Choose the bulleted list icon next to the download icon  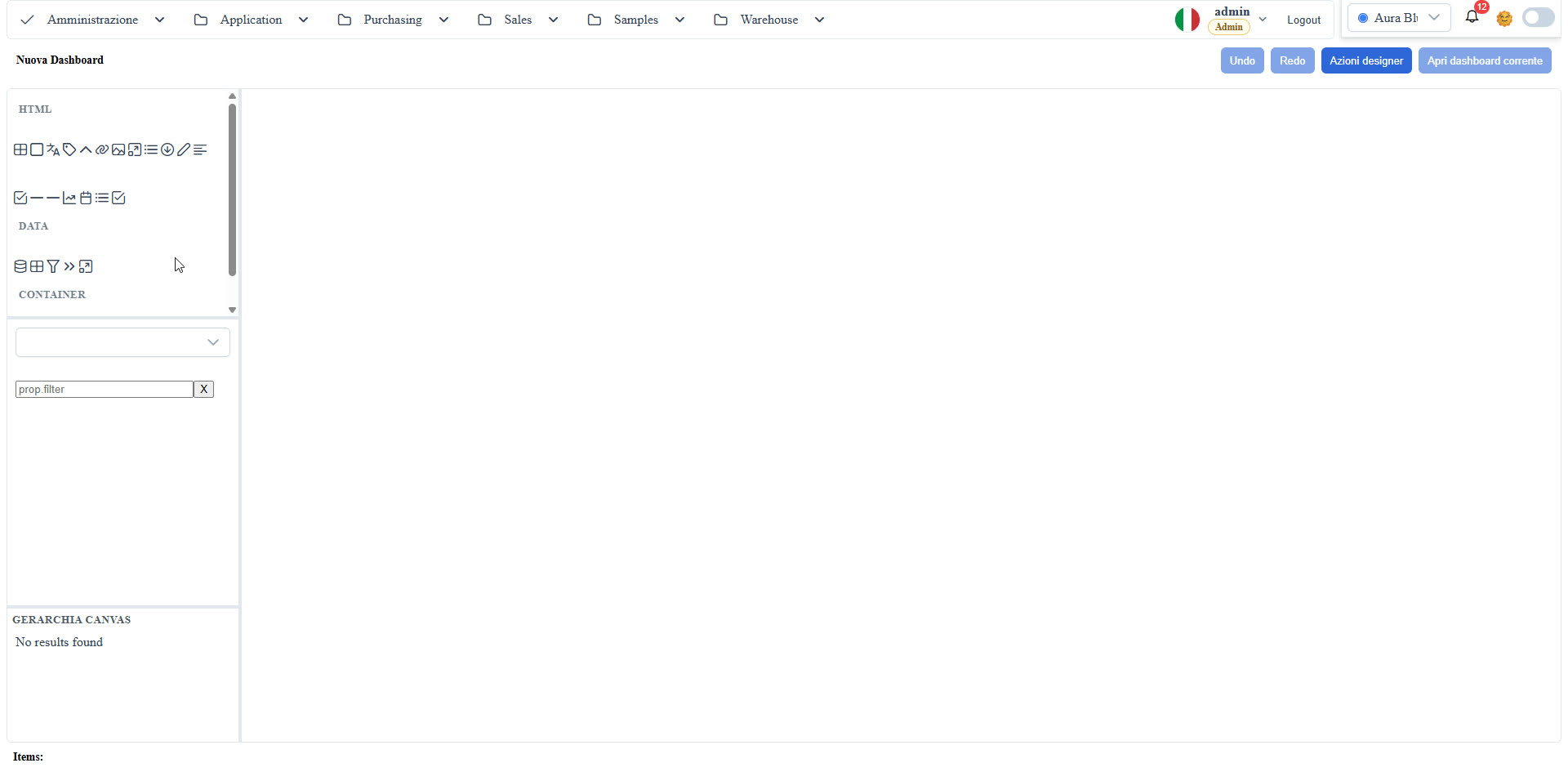point(151,149)
